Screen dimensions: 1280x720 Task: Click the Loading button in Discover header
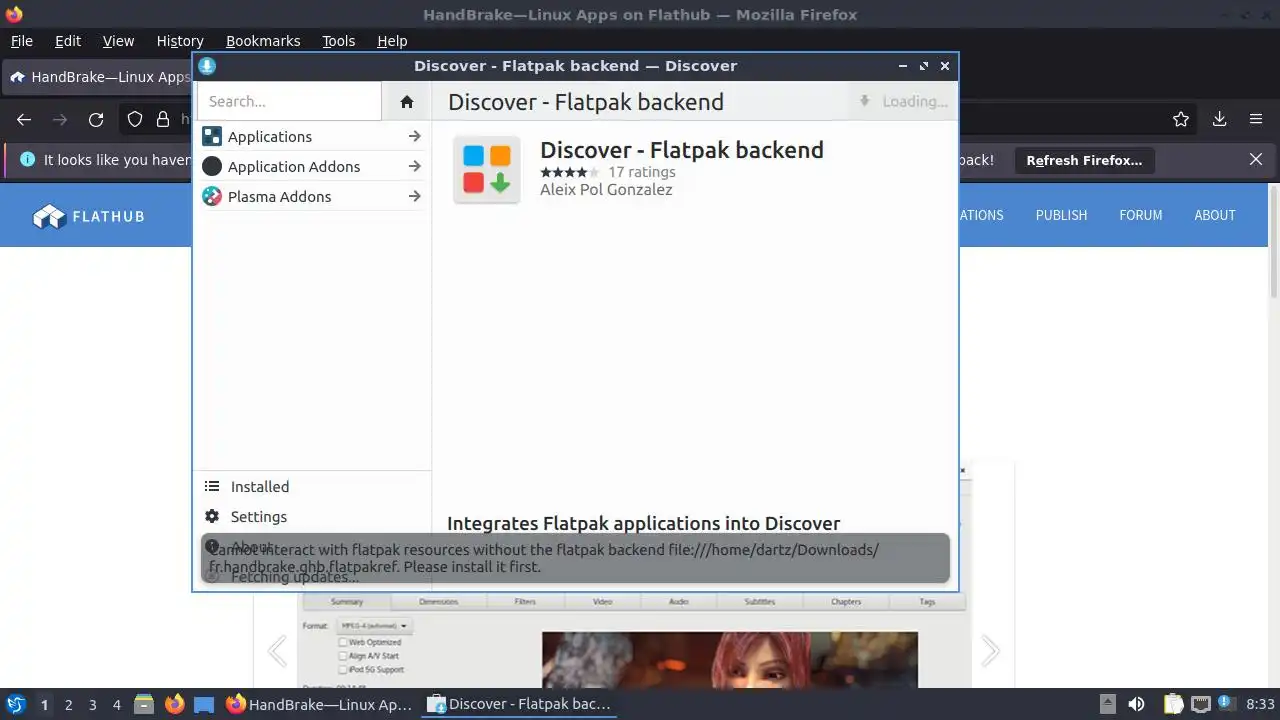coord(903,101)
